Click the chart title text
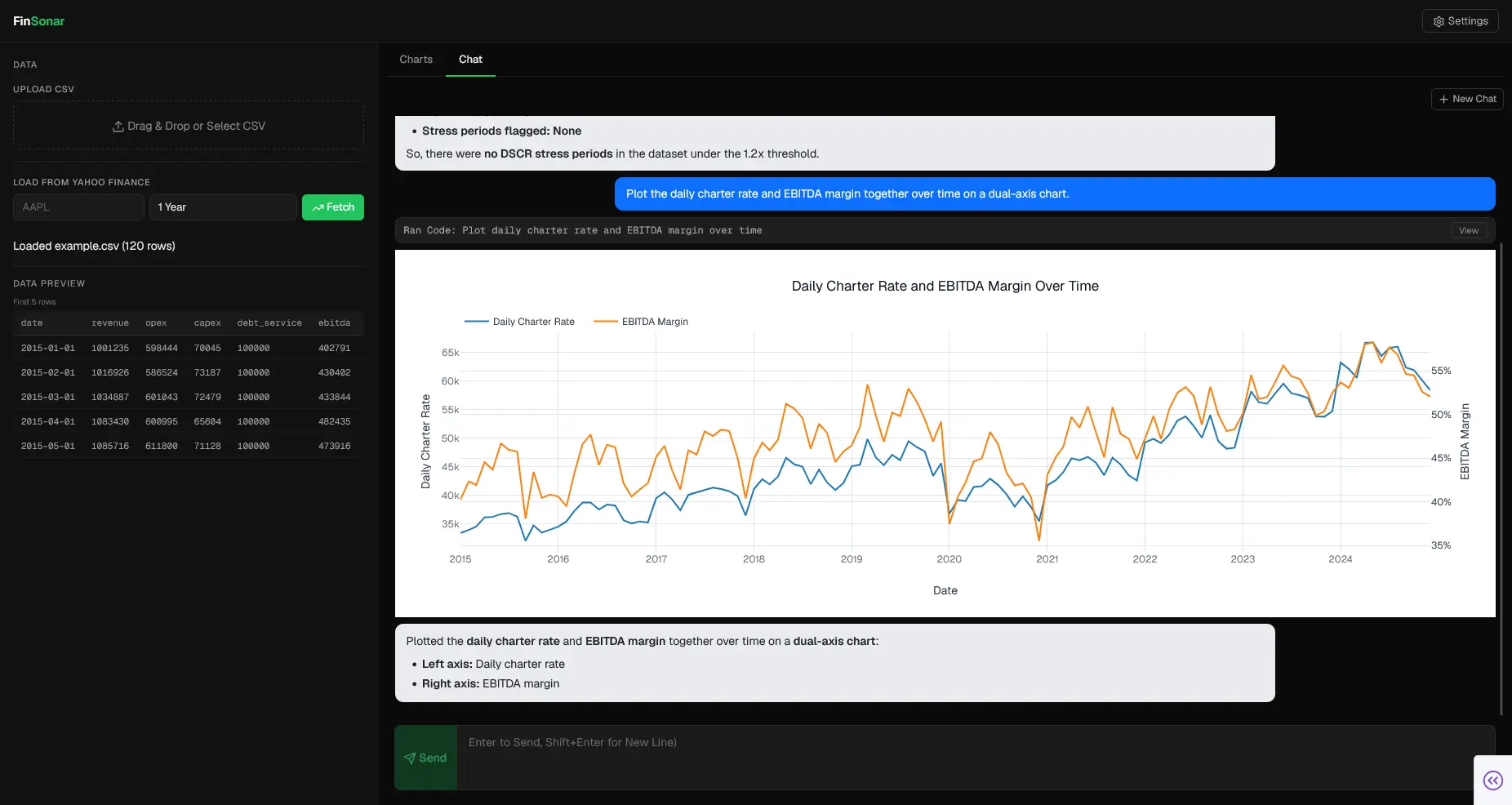 point(945,286)
